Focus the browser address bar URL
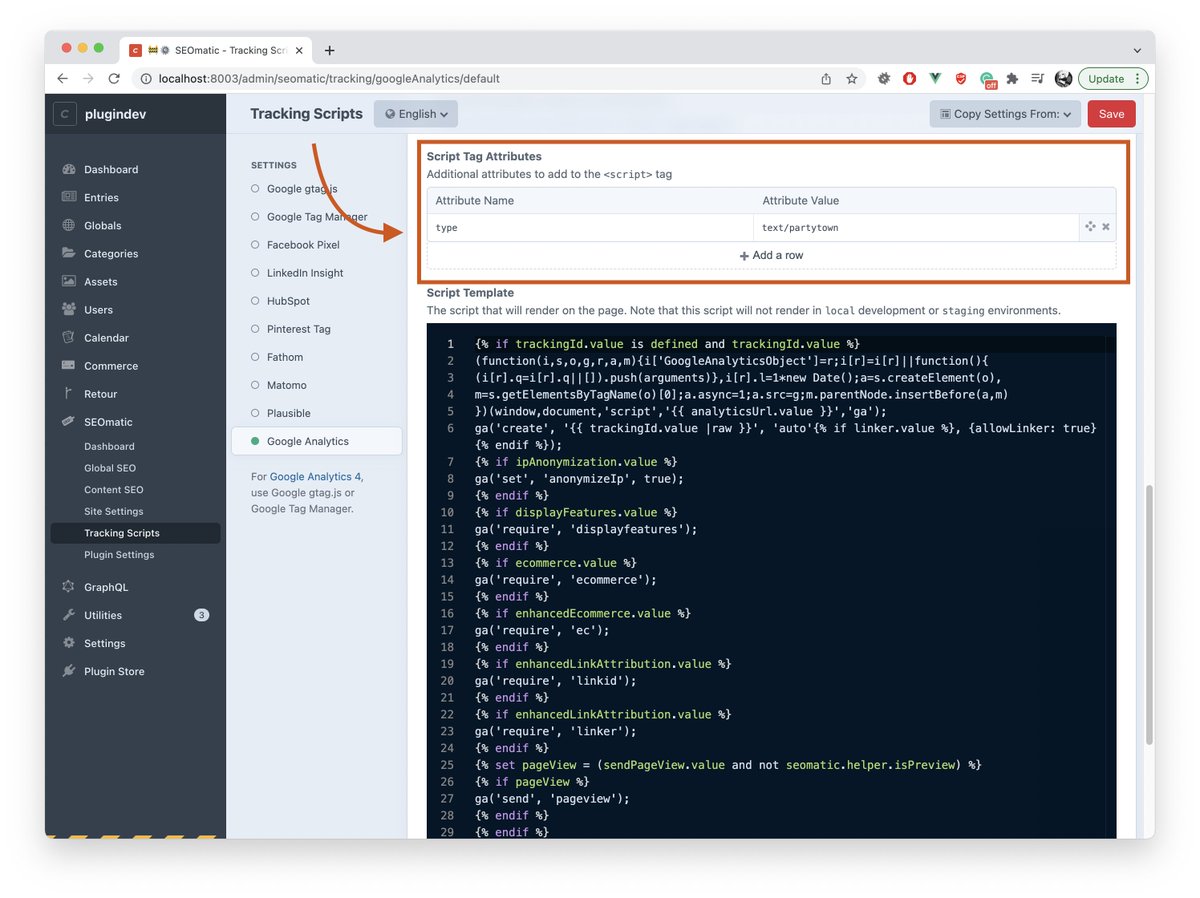Image resolution: width=1200 pixels, height=898 pixels. pyautogui.click(x=329, y=78)
